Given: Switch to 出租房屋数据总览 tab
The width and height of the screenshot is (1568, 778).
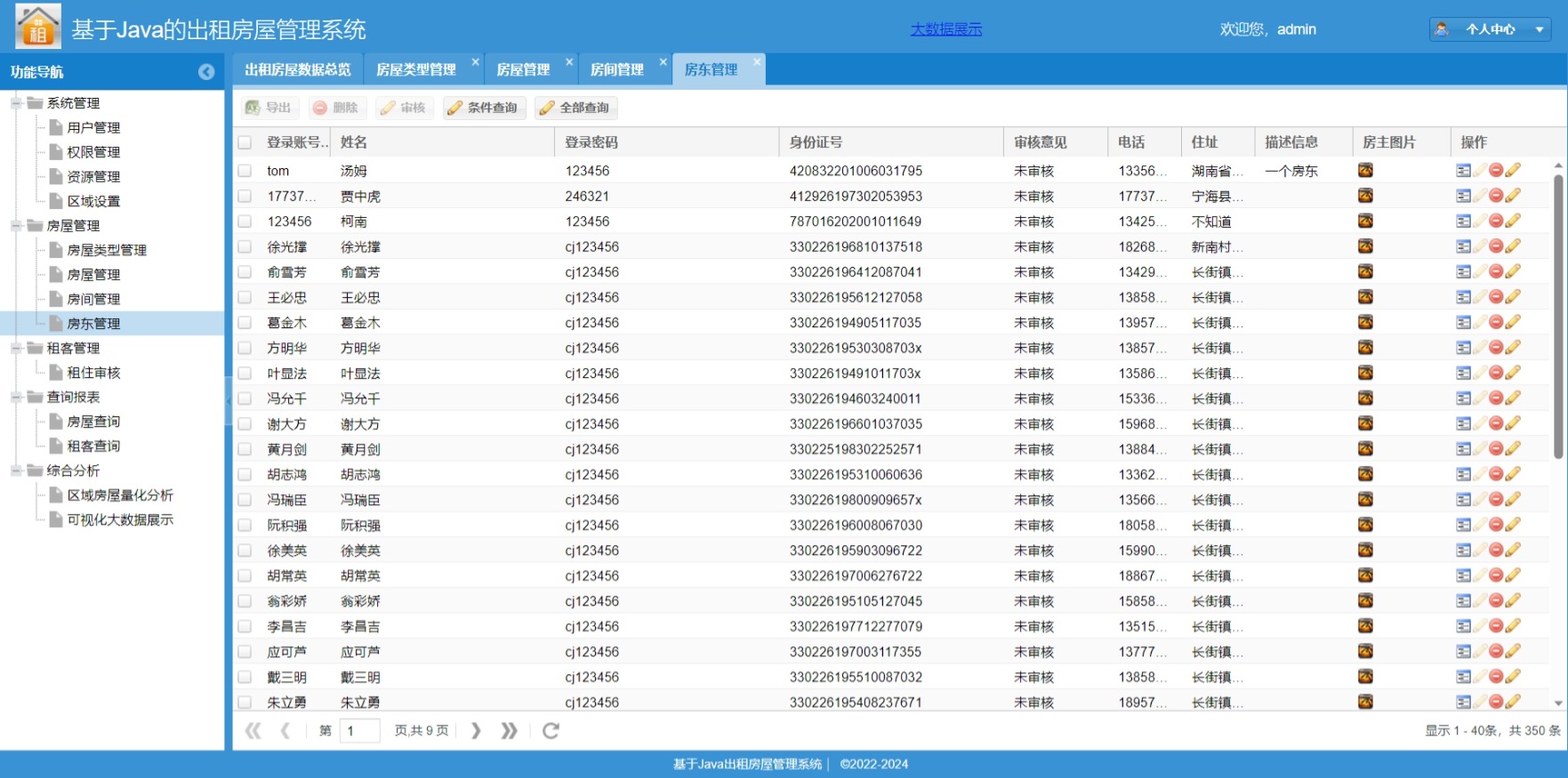Looking at the screenshot, I should point(298,69).
